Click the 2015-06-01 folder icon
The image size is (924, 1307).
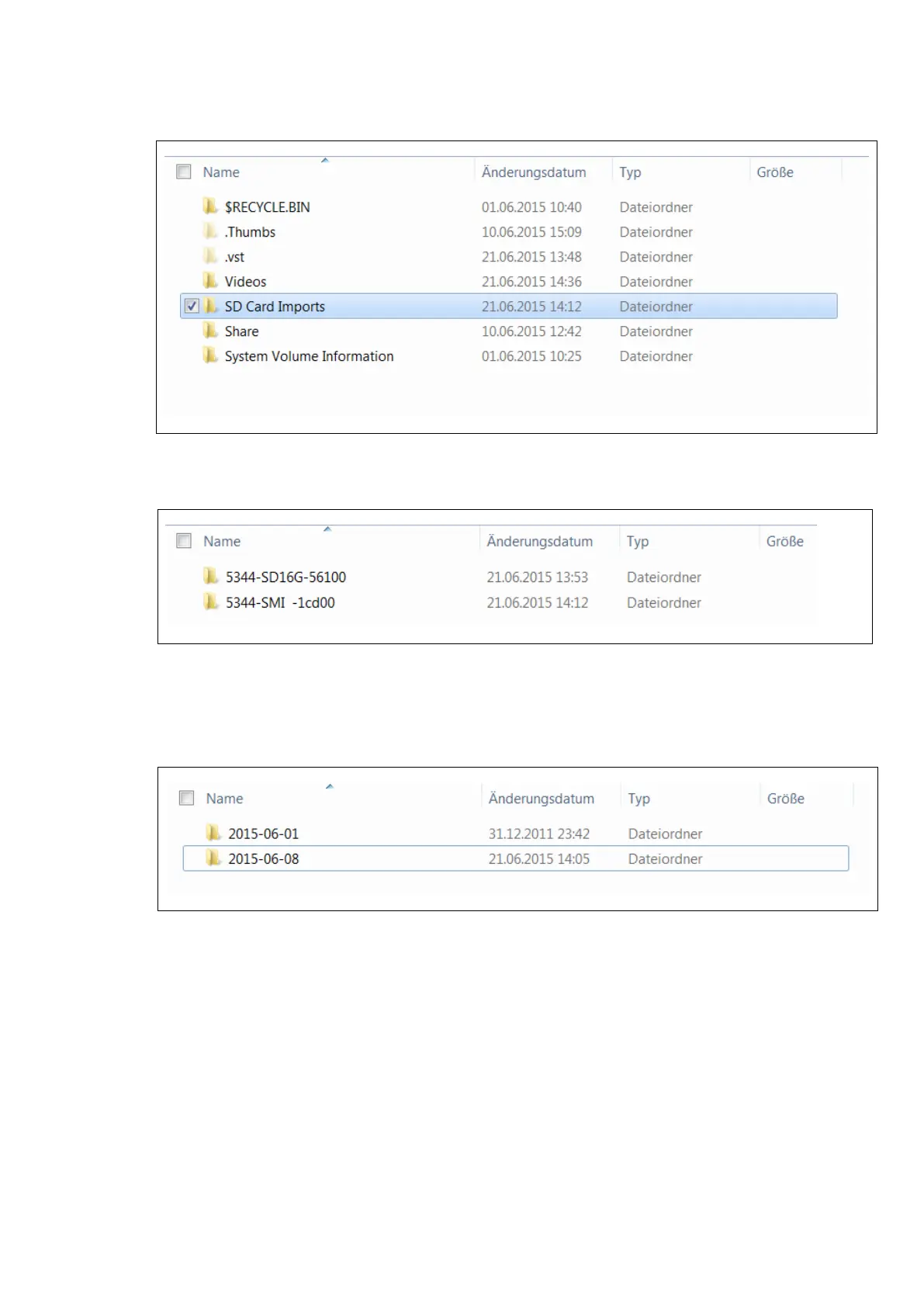(x=213, y=834)
